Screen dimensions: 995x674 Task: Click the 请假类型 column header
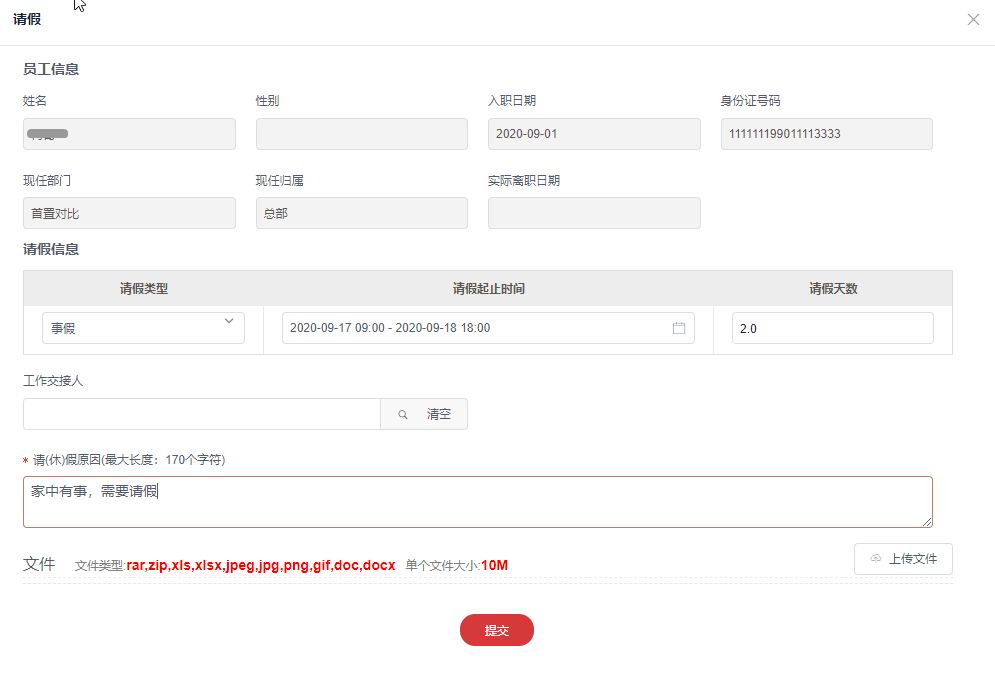pos(144,289)
